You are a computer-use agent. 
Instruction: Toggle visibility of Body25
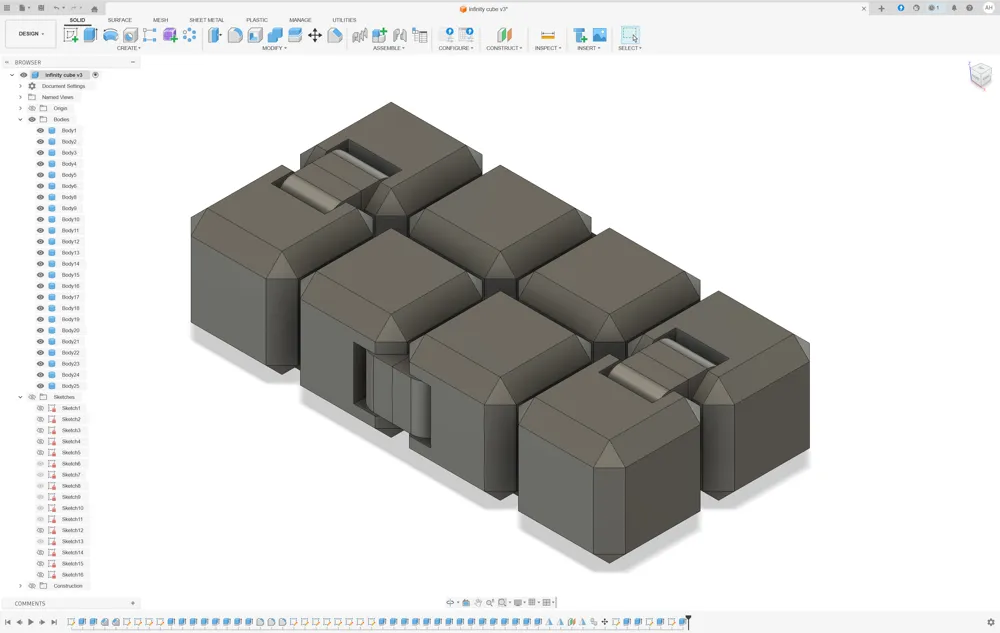coord(40,386)
